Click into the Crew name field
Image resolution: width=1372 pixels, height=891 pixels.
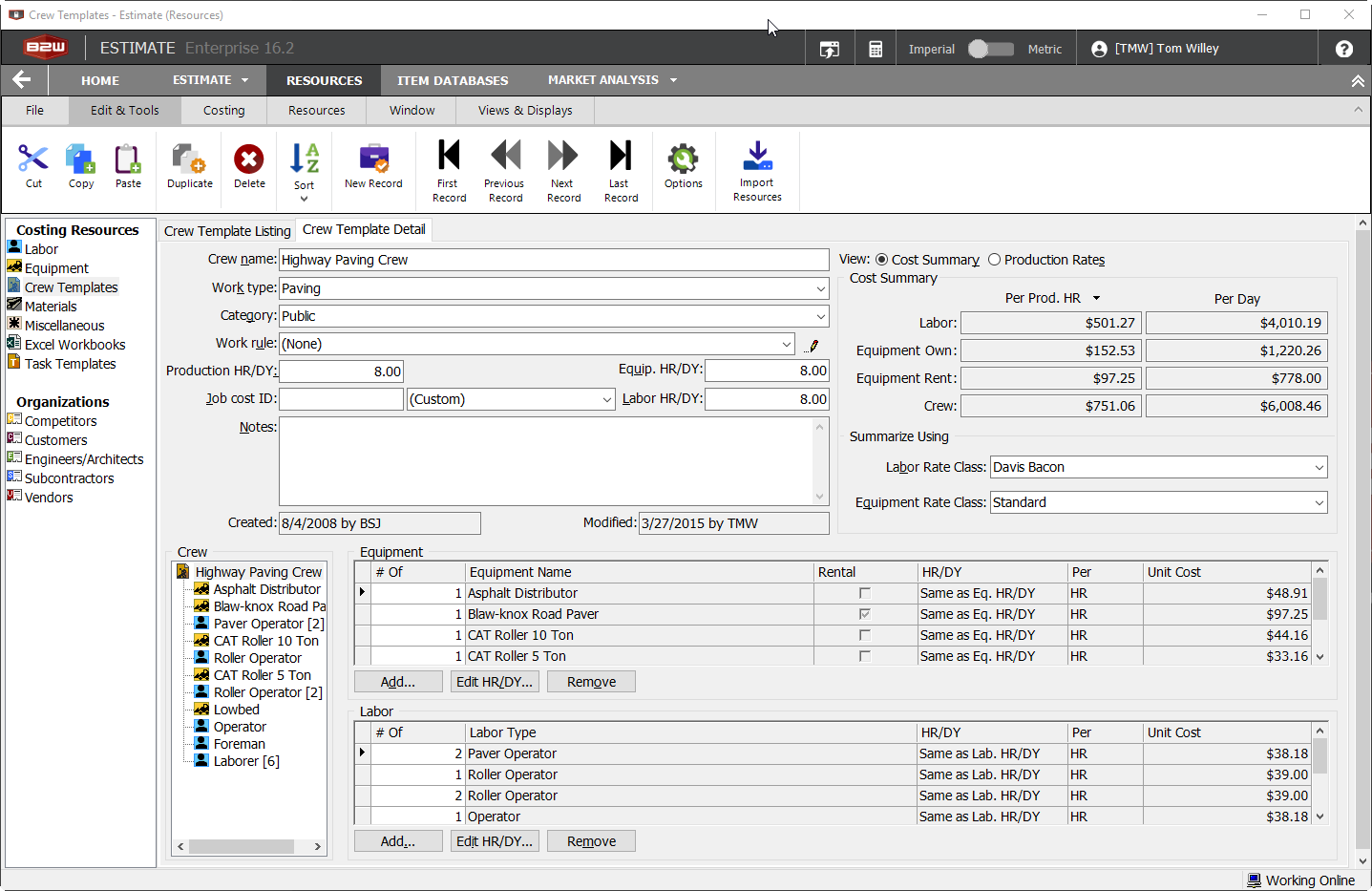[554, 260]
